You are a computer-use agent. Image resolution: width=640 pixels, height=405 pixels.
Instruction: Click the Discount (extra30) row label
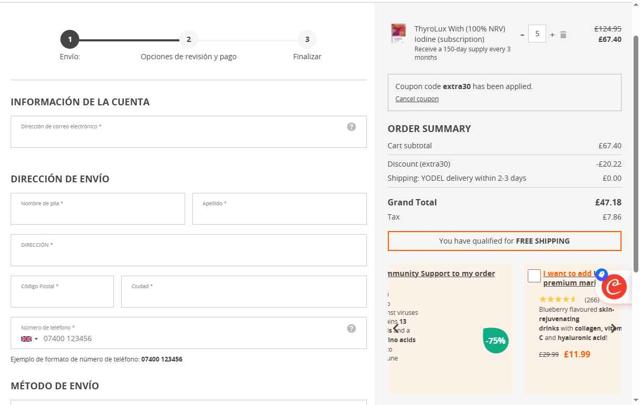click(x=419, y=164)
